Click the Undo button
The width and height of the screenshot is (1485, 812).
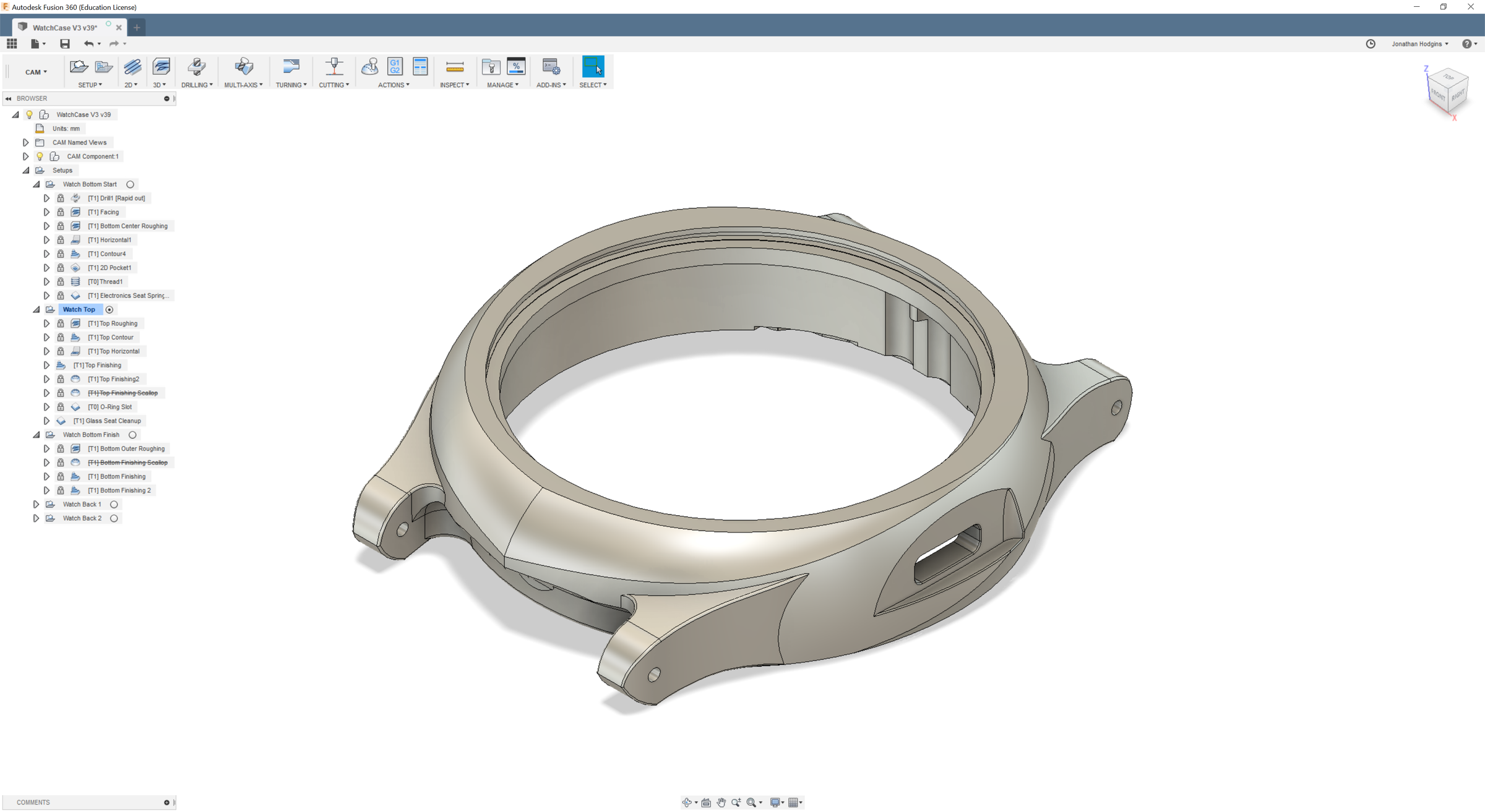pos(90,43)
